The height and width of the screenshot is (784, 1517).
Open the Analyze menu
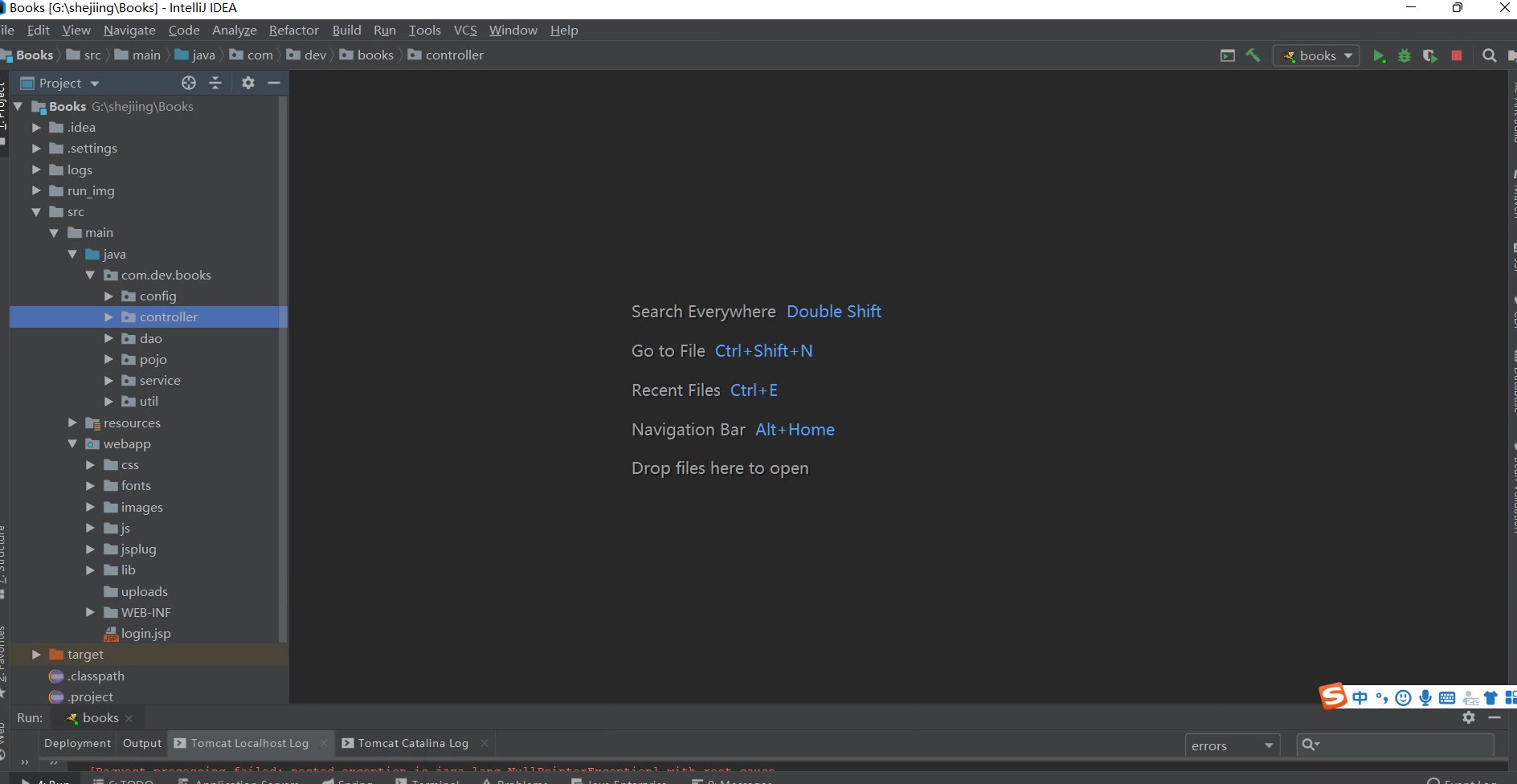234,30
